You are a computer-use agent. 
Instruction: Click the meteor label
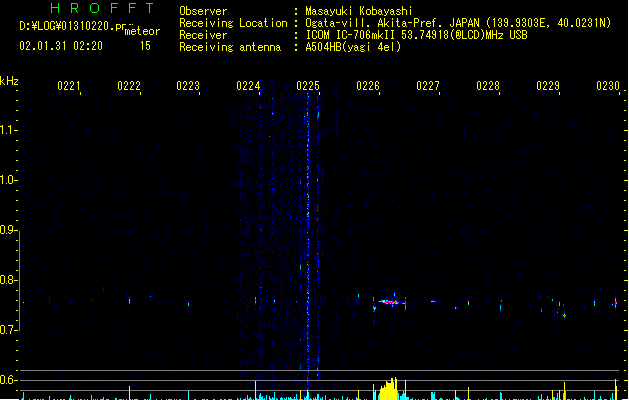[142, 31]
